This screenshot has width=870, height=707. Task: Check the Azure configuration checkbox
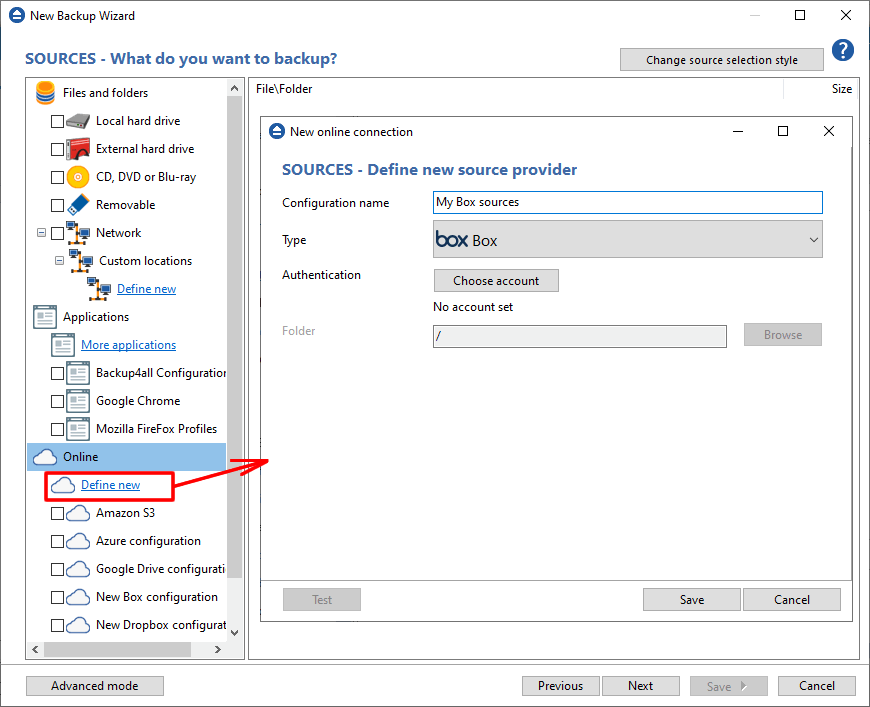click(x=57, y=541)
